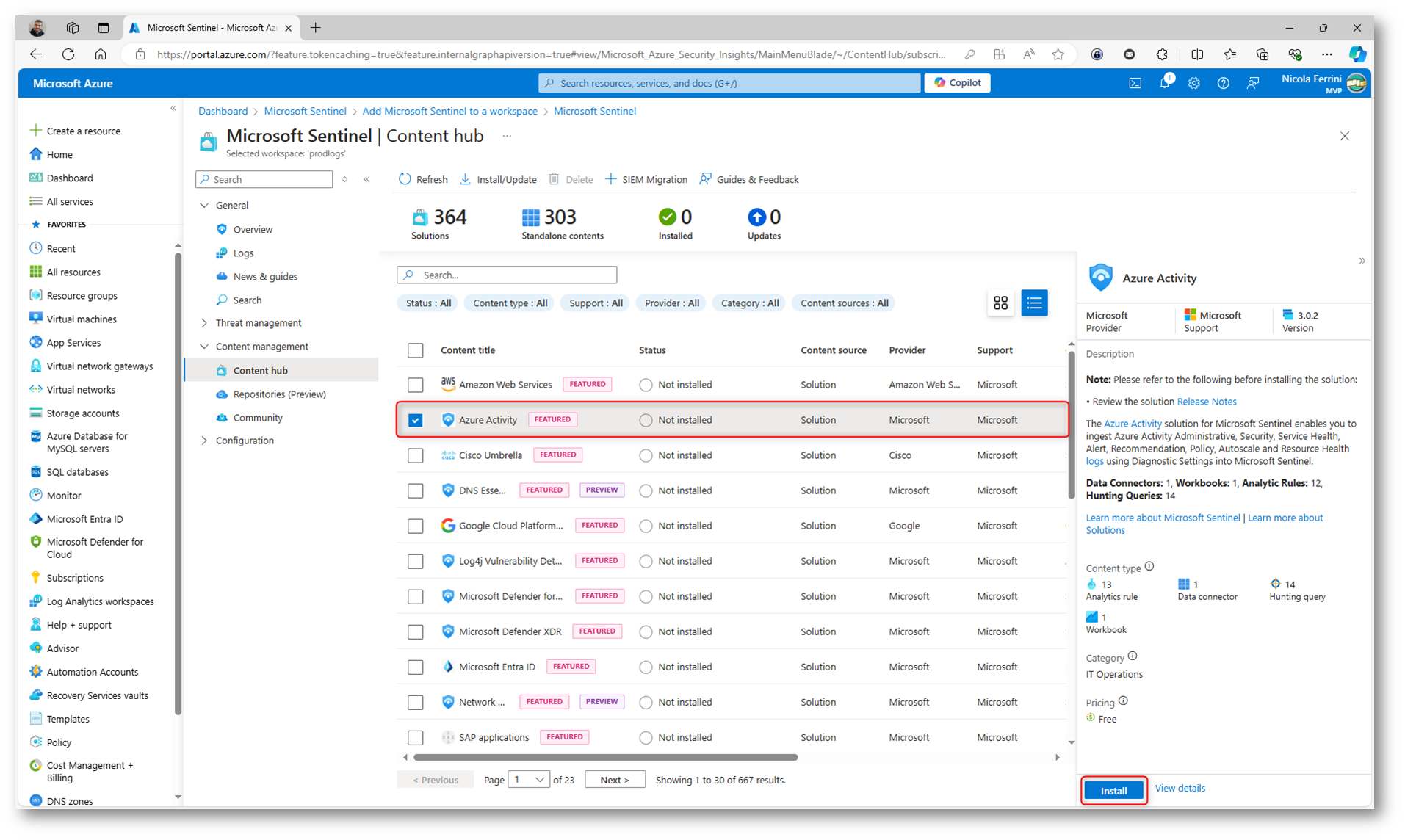This screenshot has height=840, width=1405.
Task: Open Cost Management + Billing
Action: (82, 771)
